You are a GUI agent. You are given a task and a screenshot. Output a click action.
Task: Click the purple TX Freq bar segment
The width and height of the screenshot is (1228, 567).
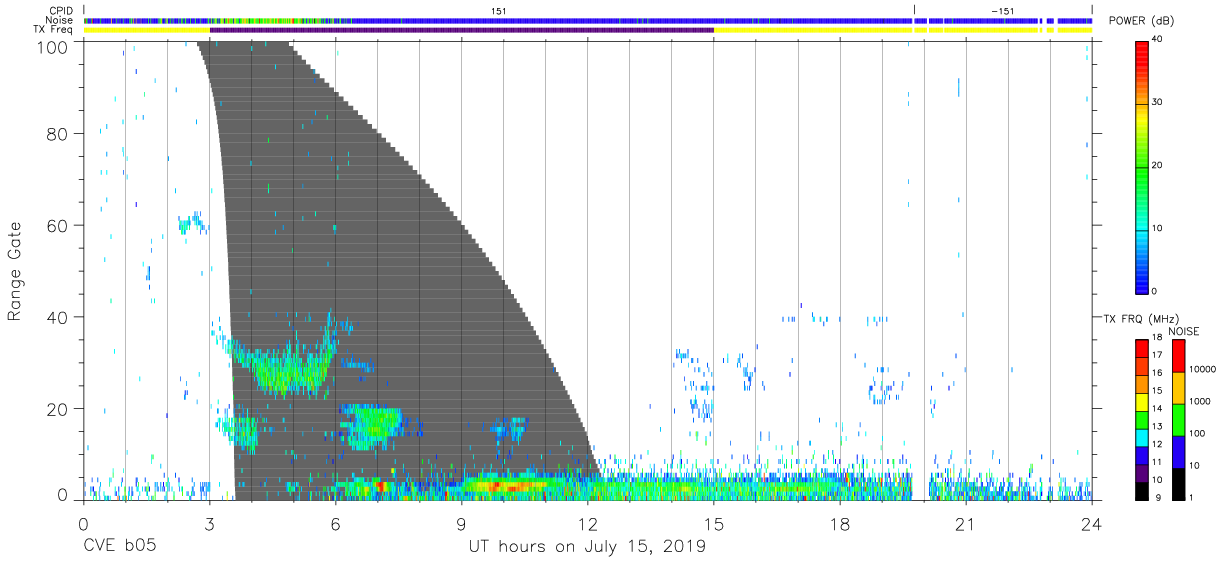tap(461, 30)
